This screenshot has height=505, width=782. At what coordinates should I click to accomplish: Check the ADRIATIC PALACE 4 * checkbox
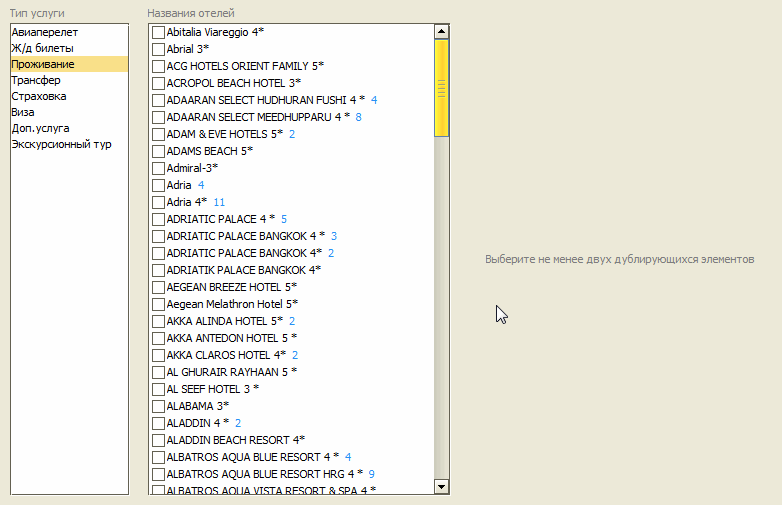click(158, 219)
